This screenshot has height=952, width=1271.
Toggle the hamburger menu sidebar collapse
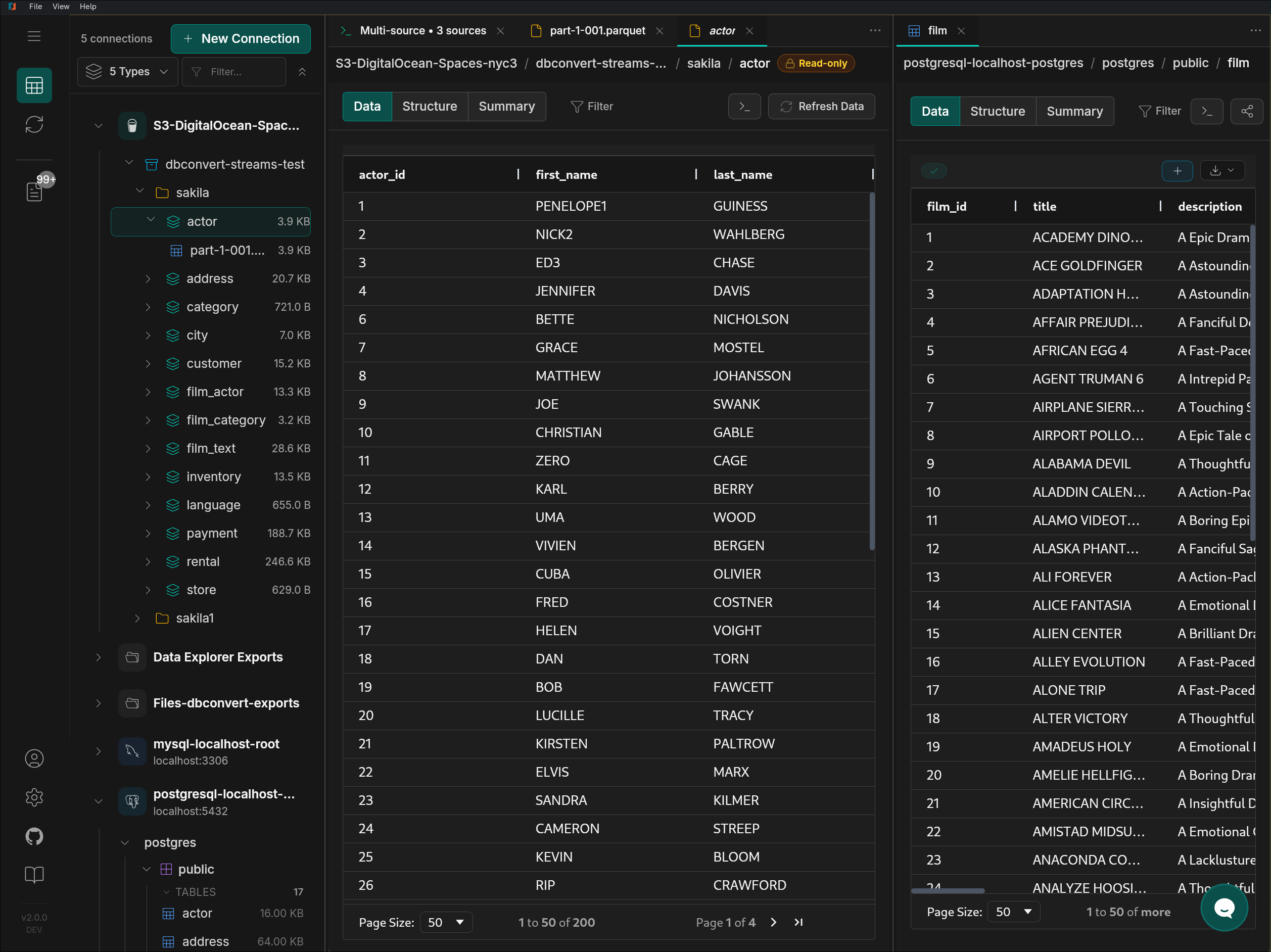point(34,36)
